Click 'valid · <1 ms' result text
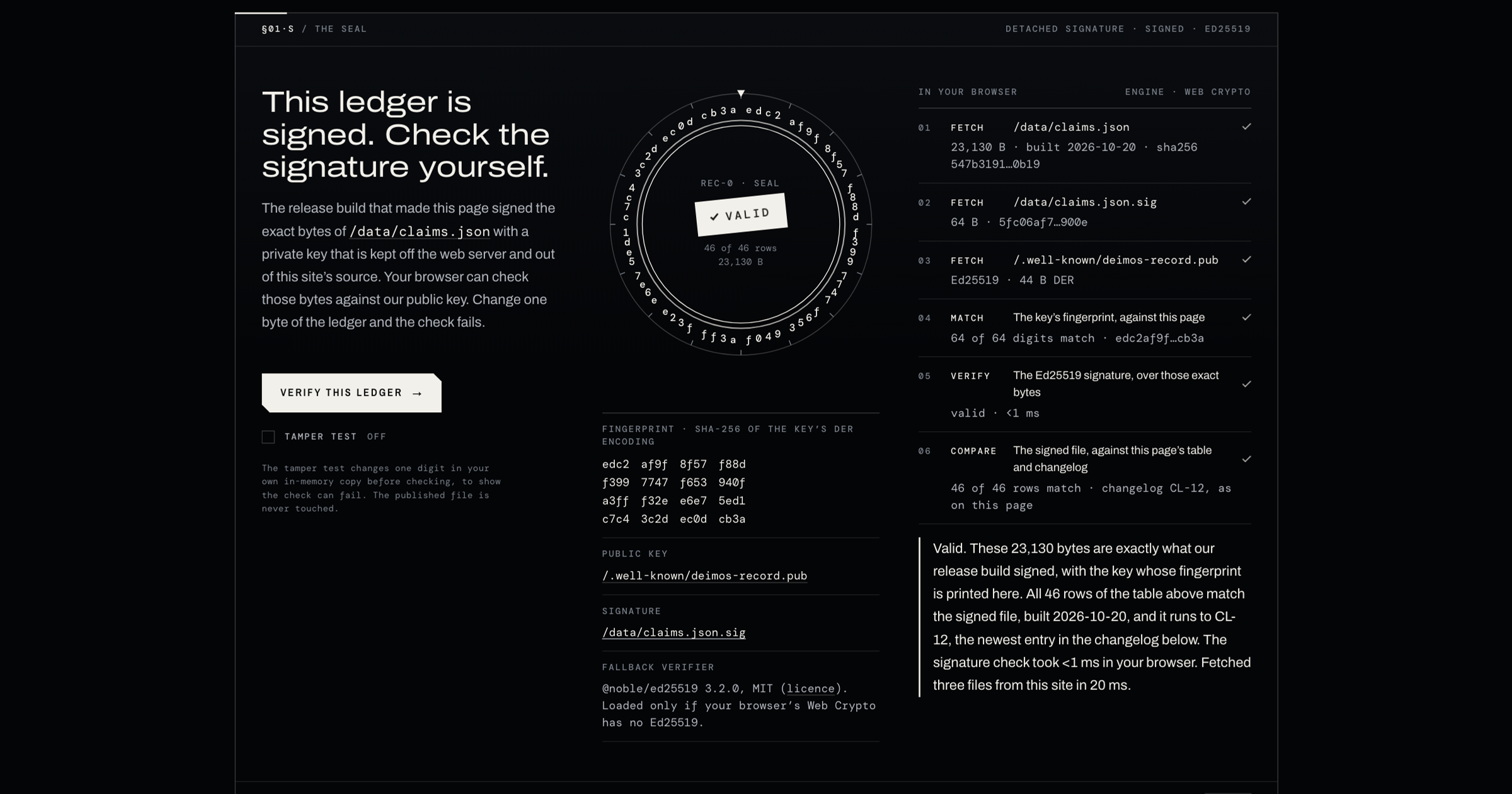Viewport: 1512px width, 794px height. 995,413
